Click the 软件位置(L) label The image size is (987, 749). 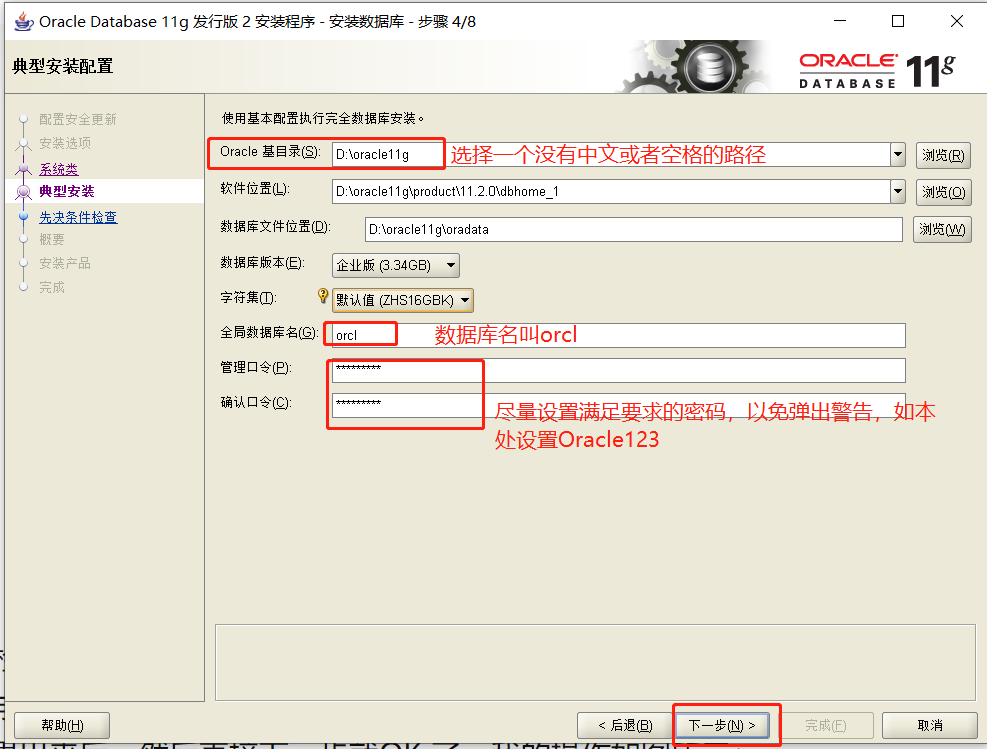255,188
